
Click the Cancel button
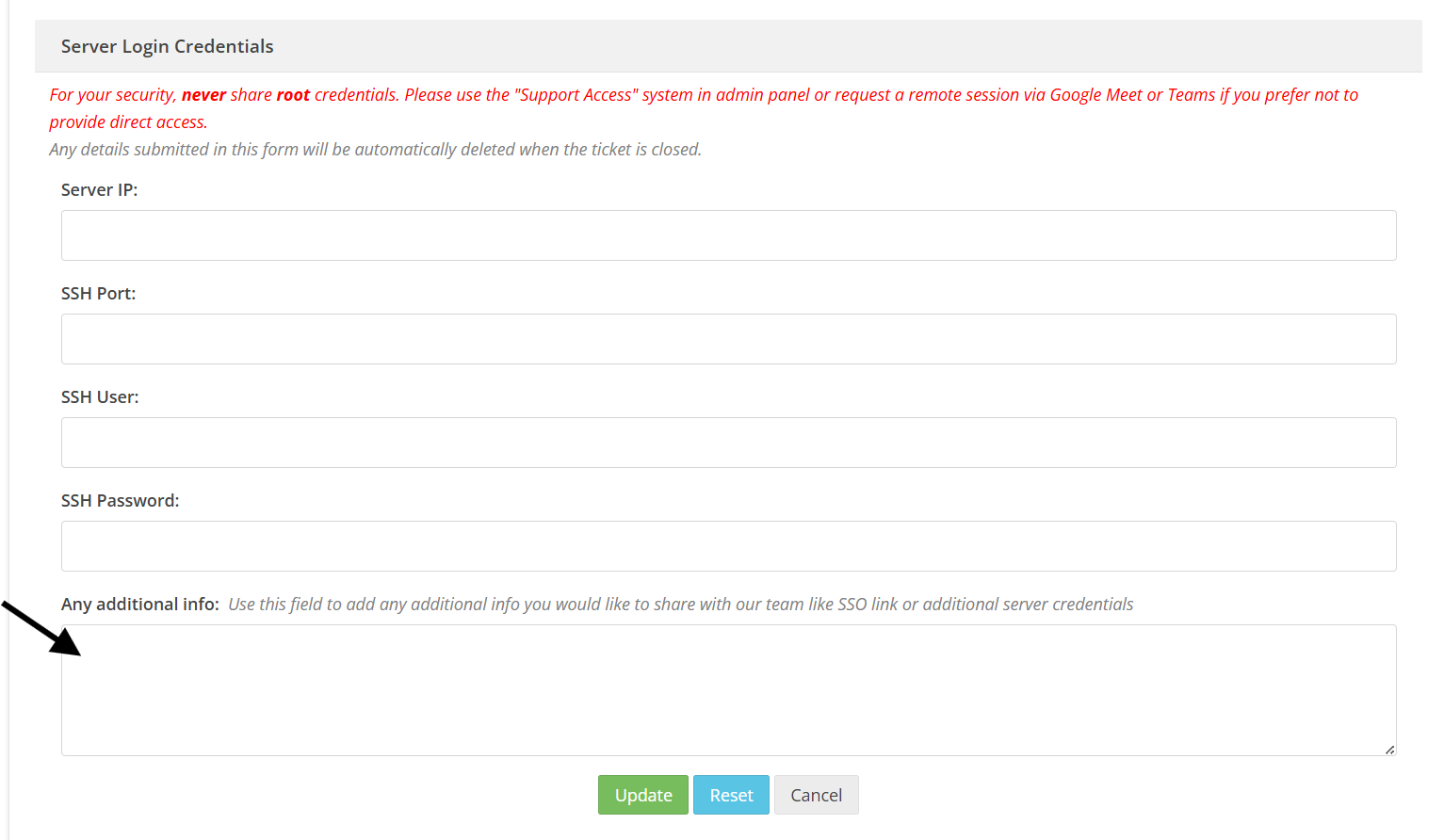tap(816, 795)
